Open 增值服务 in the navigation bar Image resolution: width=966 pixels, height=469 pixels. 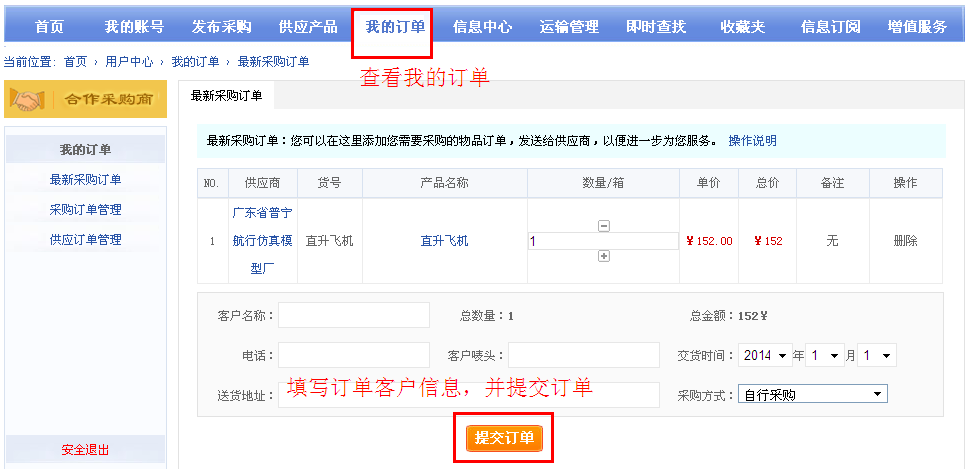[x=917, y=27]
